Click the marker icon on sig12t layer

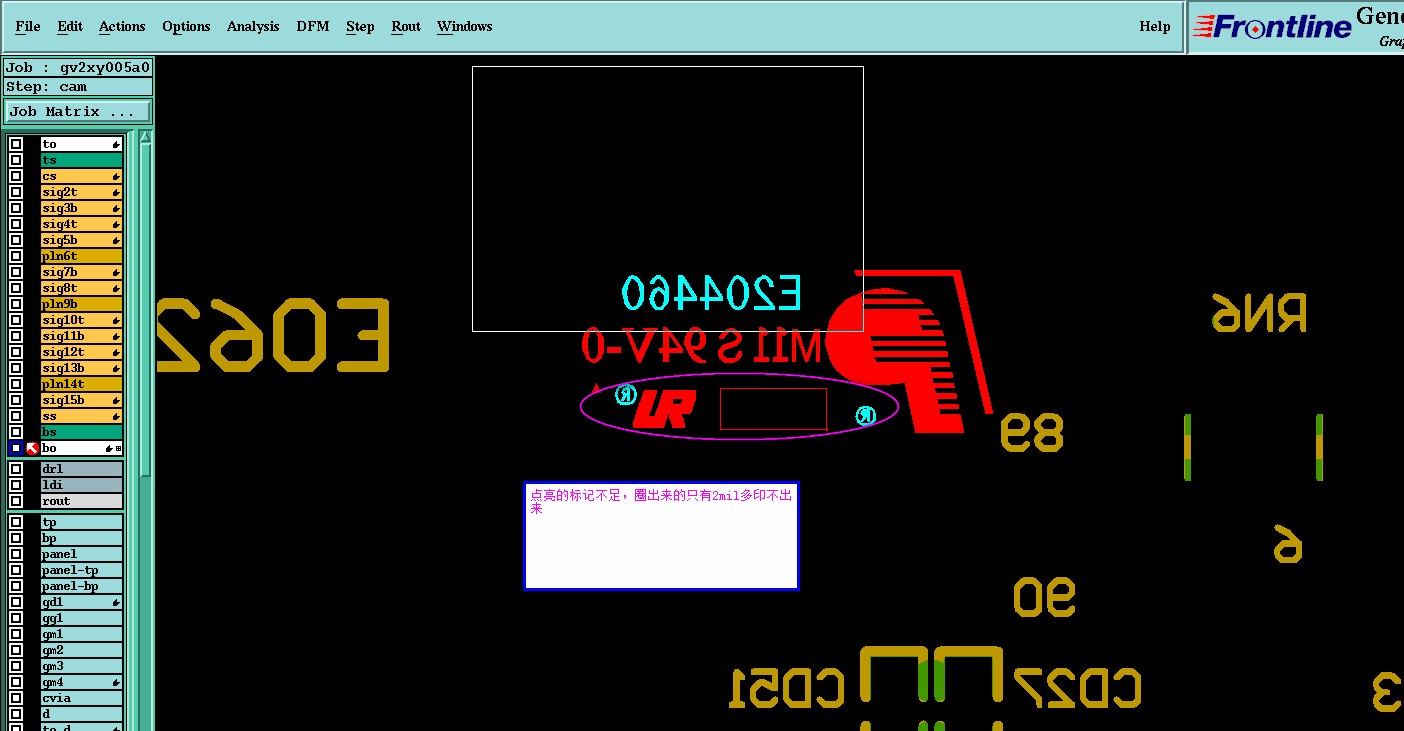116,352
